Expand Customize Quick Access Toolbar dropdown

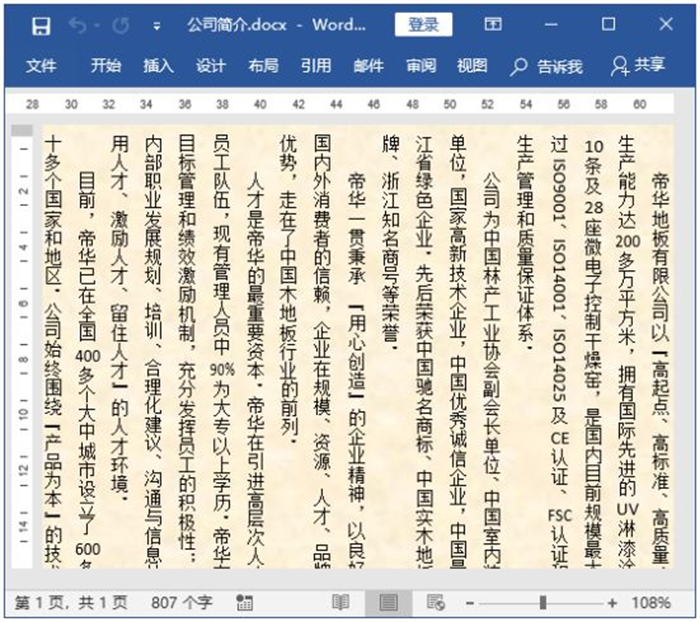pyautogui.click(x=156, y=25)
